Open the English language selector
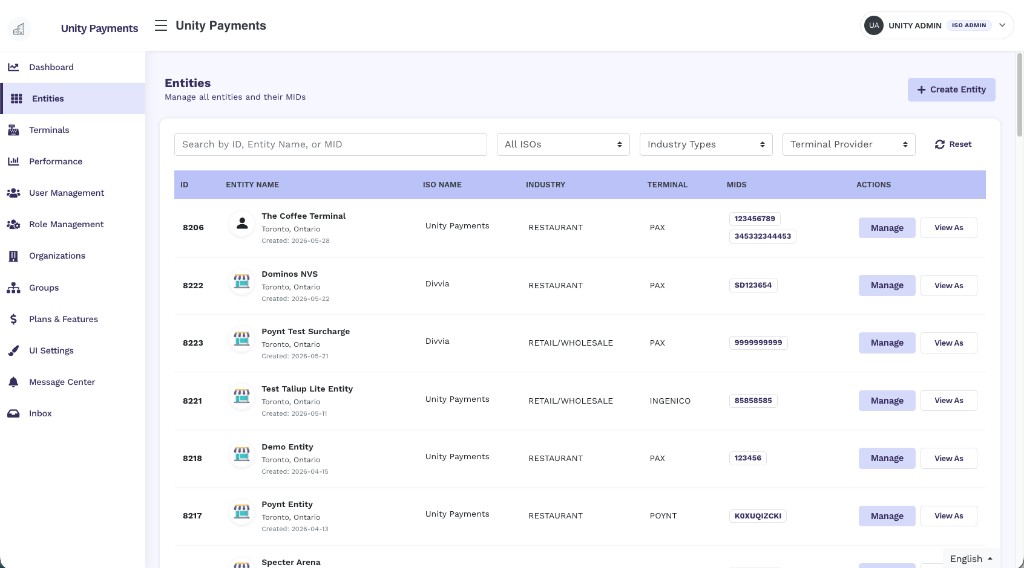 tap(970, 559)
